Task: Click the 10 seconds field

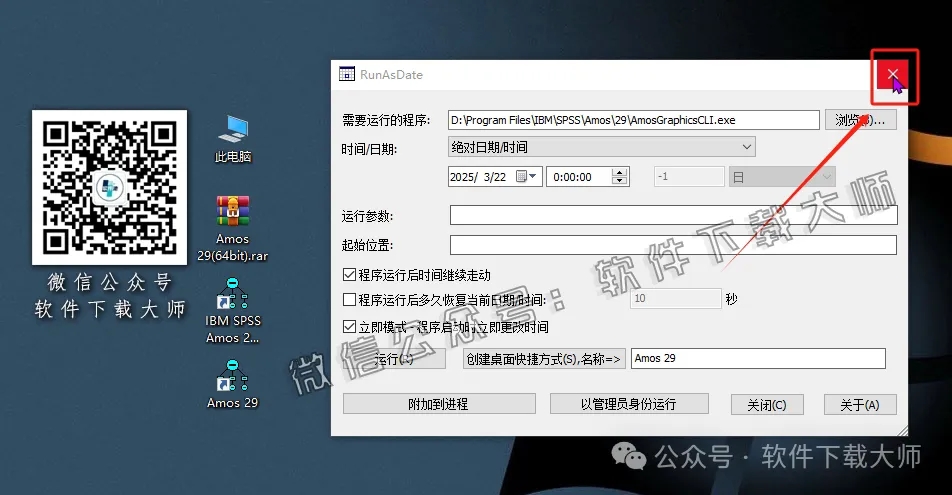Action: [676, 298]
